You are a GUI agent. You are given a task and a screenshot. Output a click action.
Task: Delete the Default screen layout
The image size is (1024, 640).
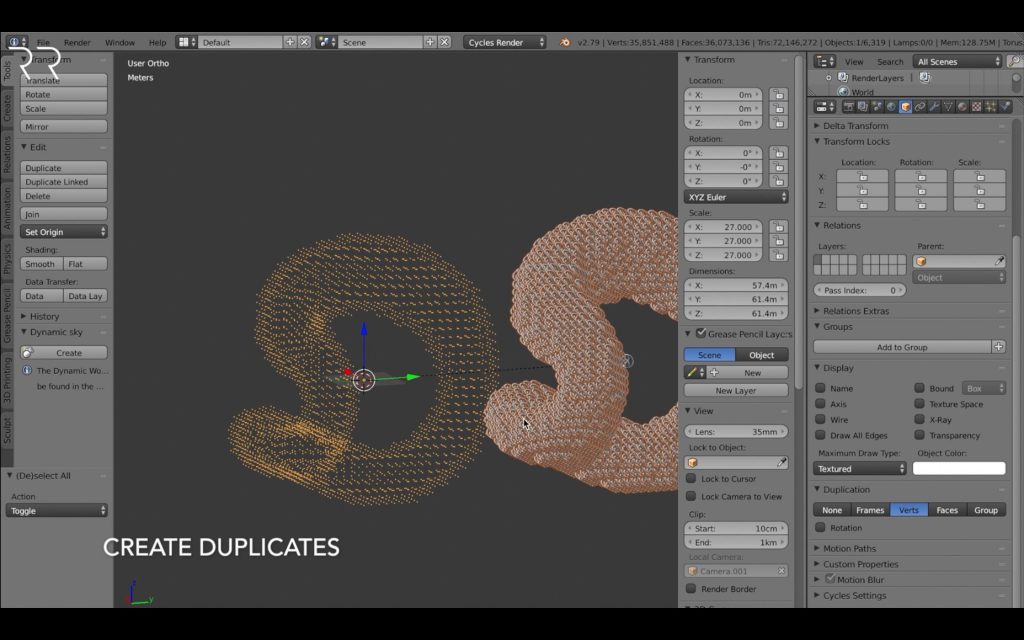[304, 42]
